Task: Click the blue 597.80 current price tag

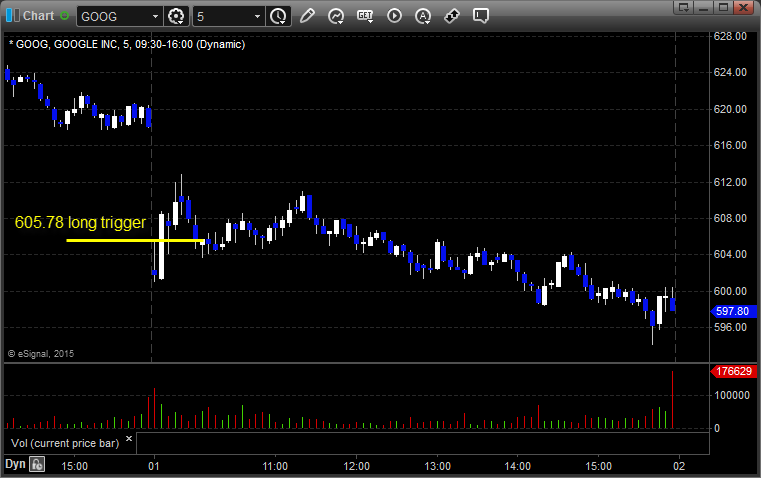Action: [733, 311]
